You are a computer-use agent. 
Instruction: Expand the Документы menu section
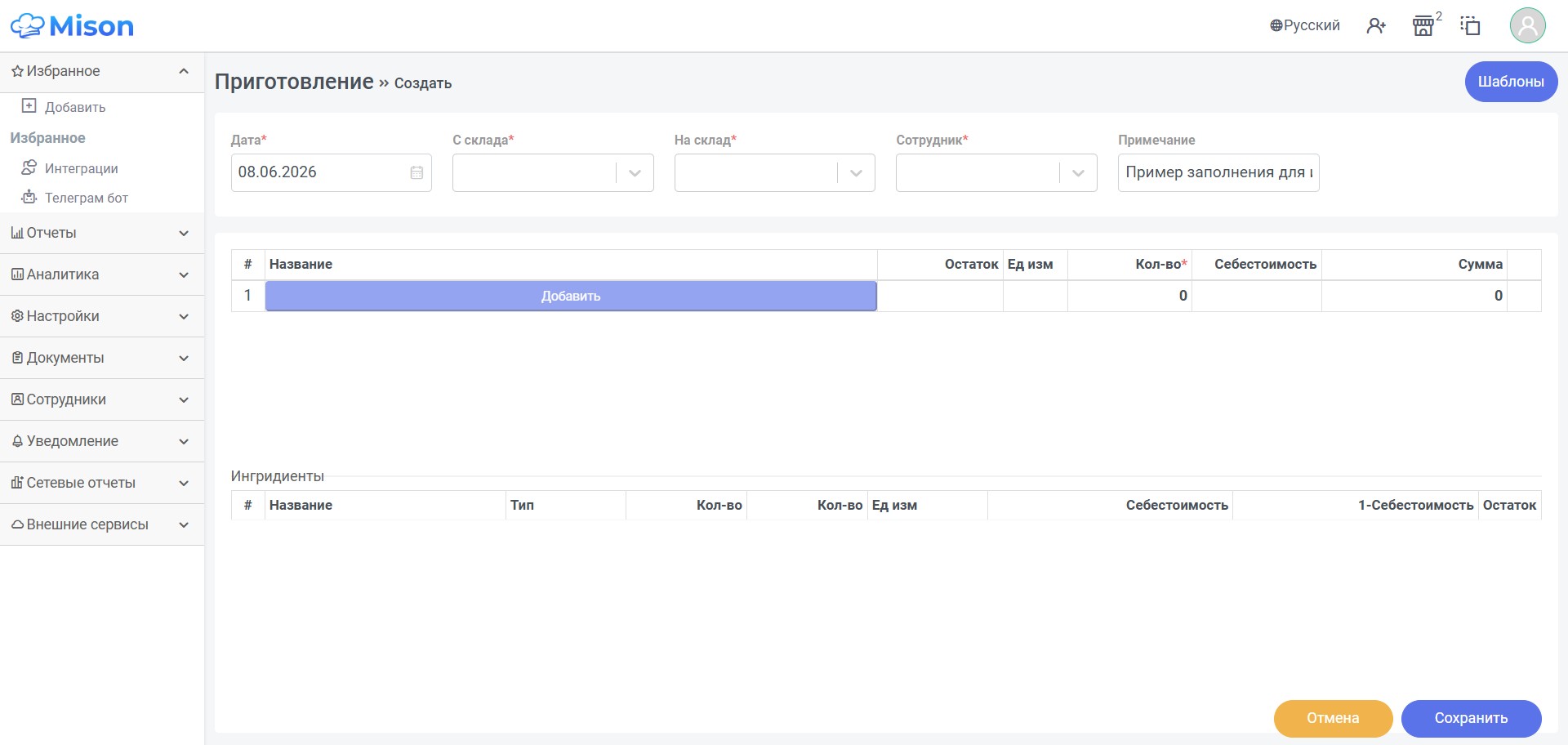(x=101, y=358)
